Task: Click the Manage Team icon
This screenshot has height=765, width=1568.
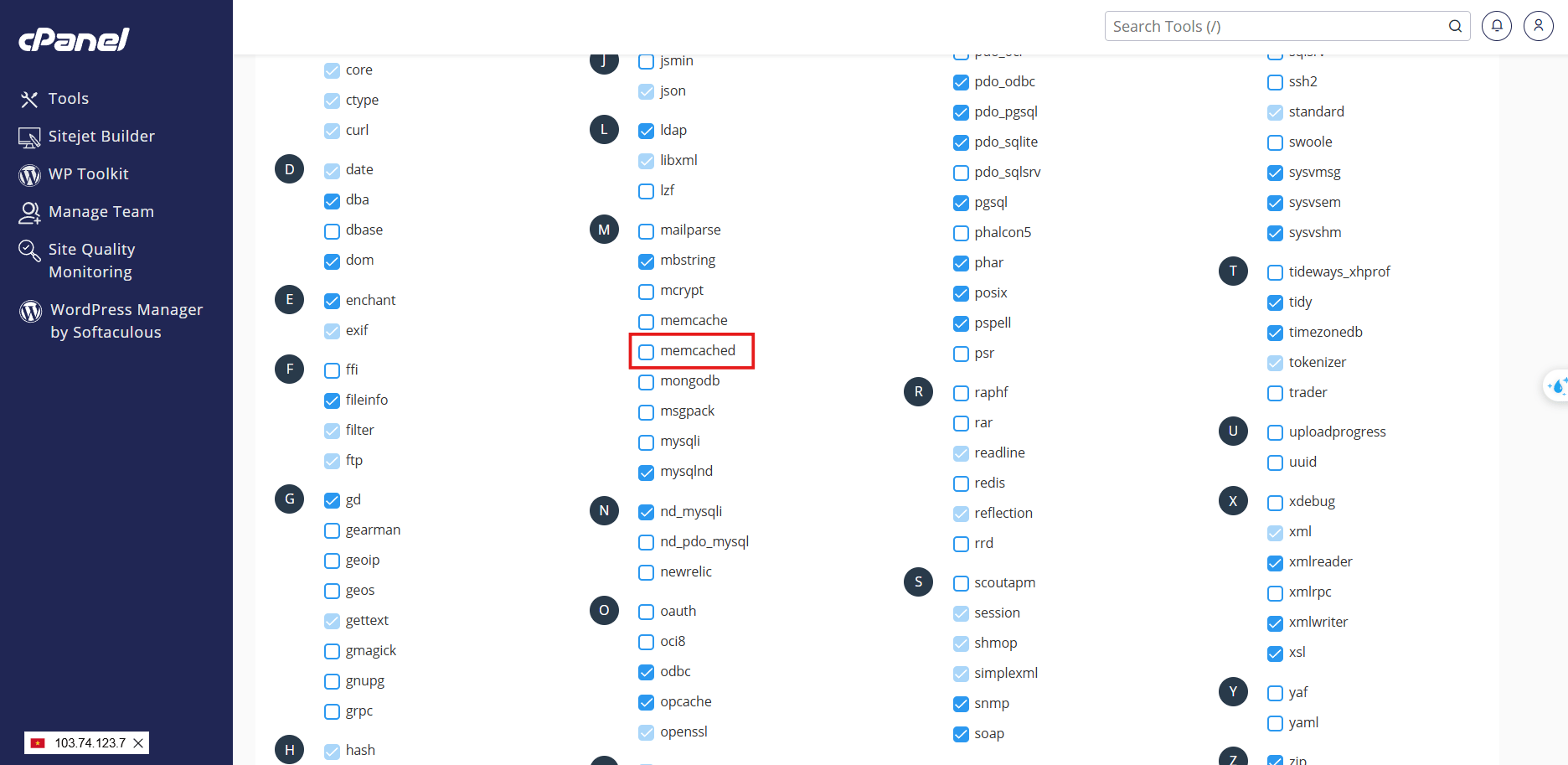Action: coord(29,213)
